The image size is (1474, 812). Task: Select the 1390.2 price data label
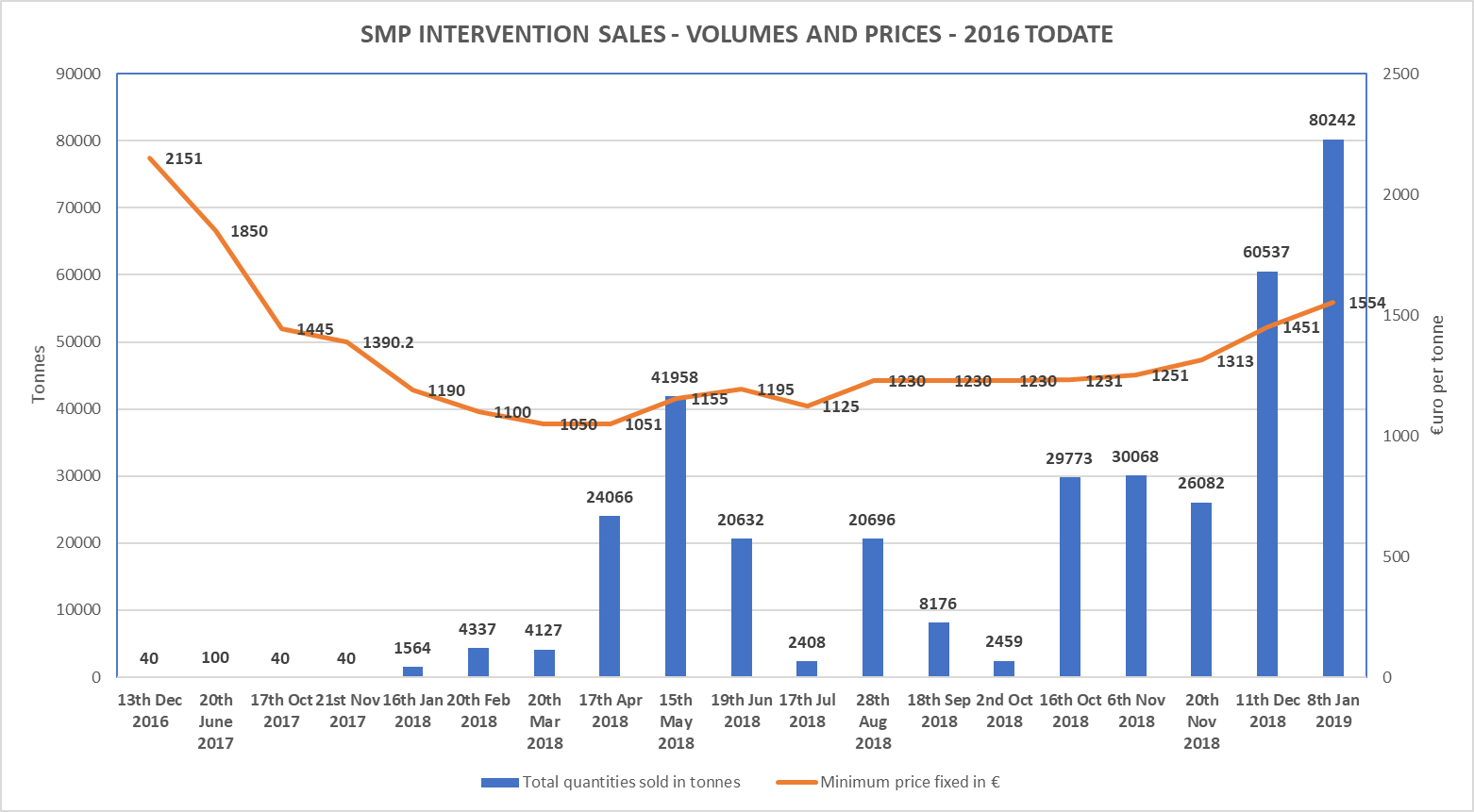[389, 342]
